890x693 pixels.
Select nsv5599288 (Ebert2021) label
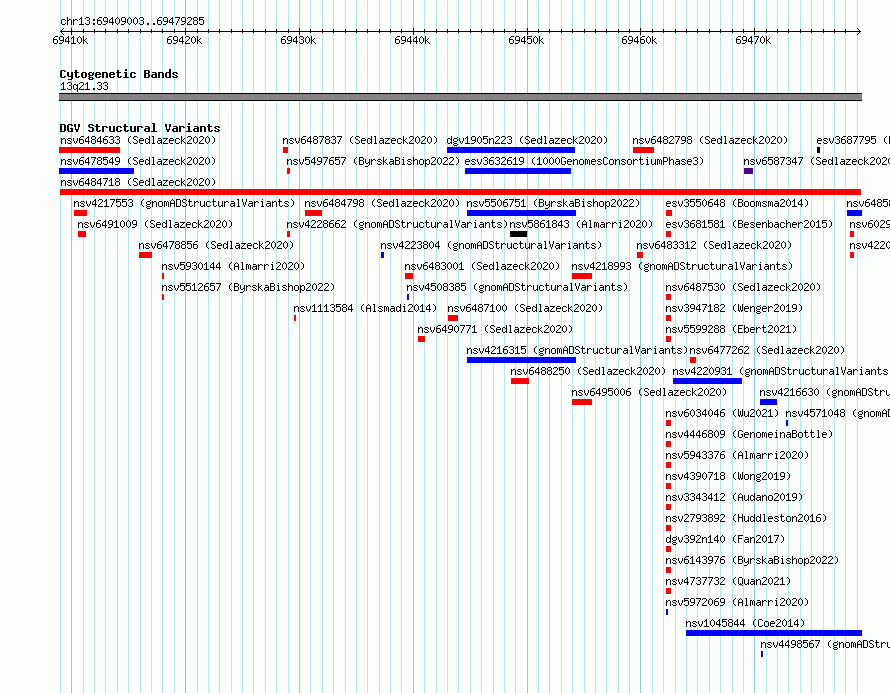pyautogui.click(x=732, y=329)
